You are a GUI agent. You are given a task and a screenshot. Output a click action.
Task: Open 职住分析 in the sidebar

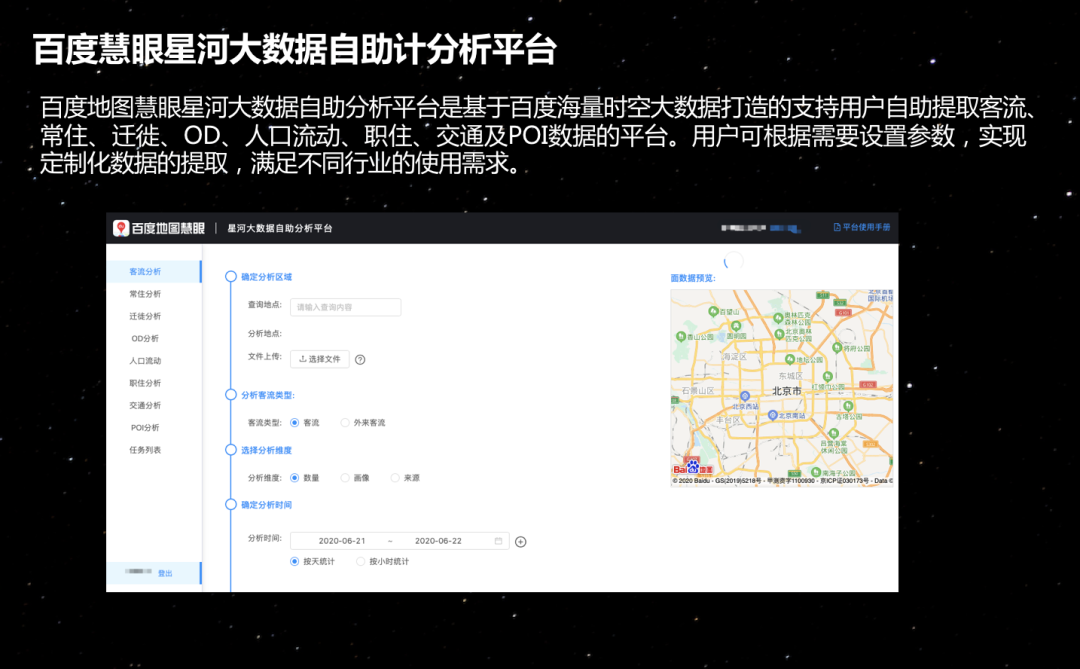[x=145, y=383]
